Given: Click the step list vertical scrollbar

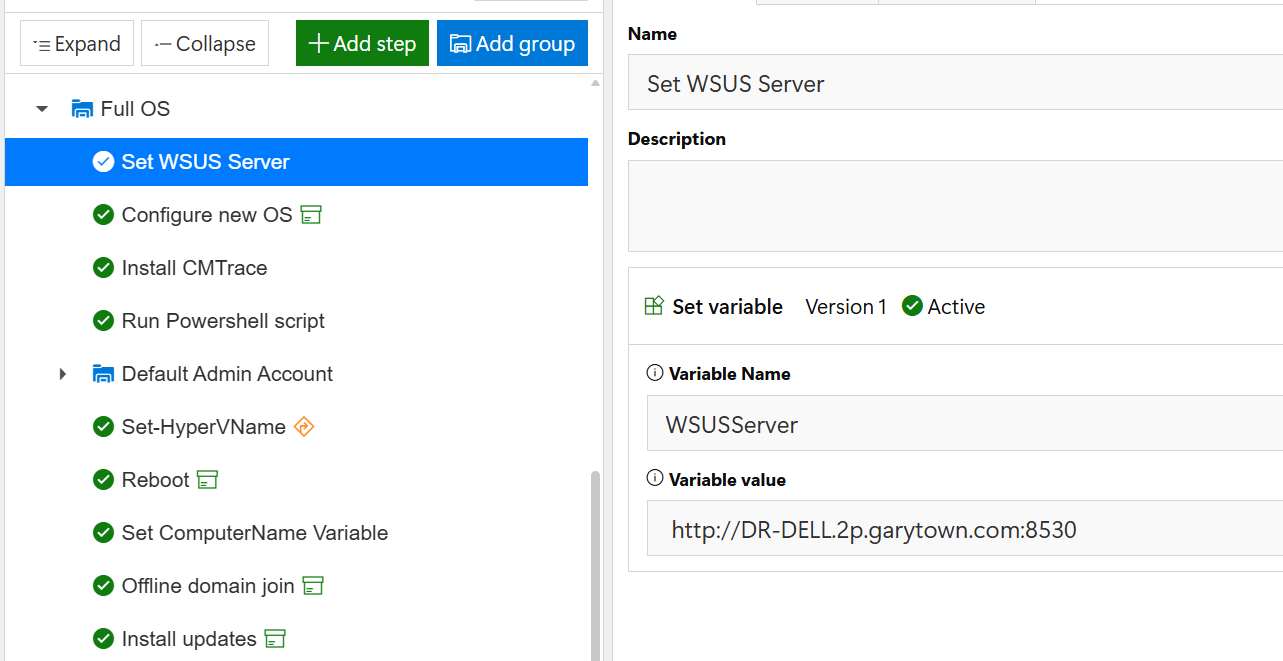Looking at the screenshot, I should click(x=596, y=565).
